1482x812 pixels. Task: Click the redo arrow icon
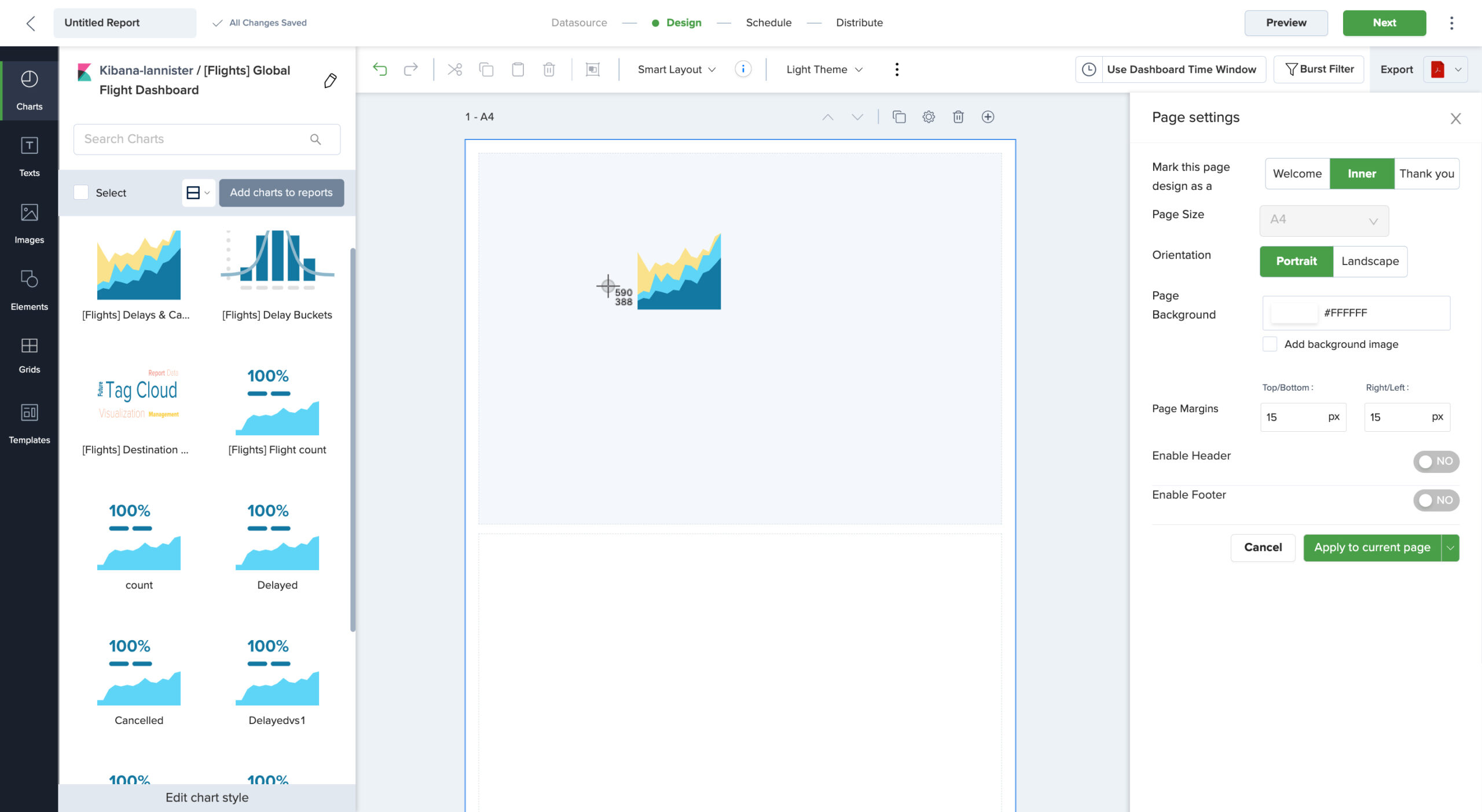tap(411, 69)
